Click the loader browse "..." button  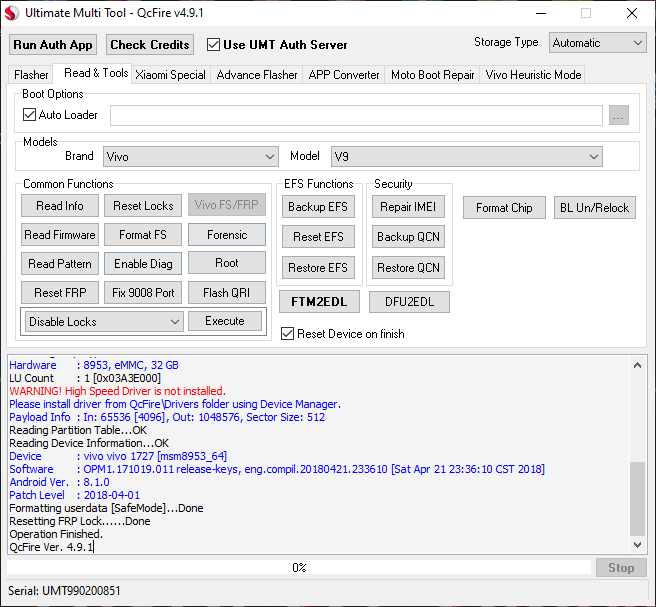(x=619, y=115)
